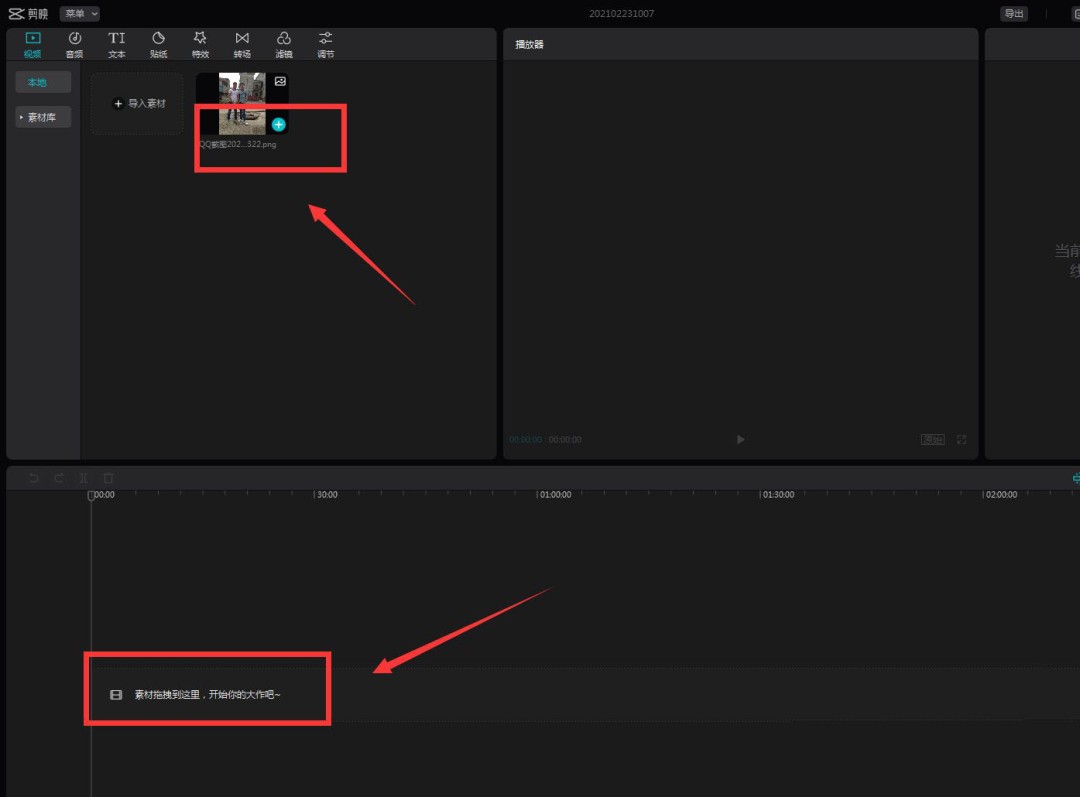The width and height of the screenshot is (1080, 797).
Task: Toggle the 原始 aspect ratio button in player
Action: [x=932, y=440]
